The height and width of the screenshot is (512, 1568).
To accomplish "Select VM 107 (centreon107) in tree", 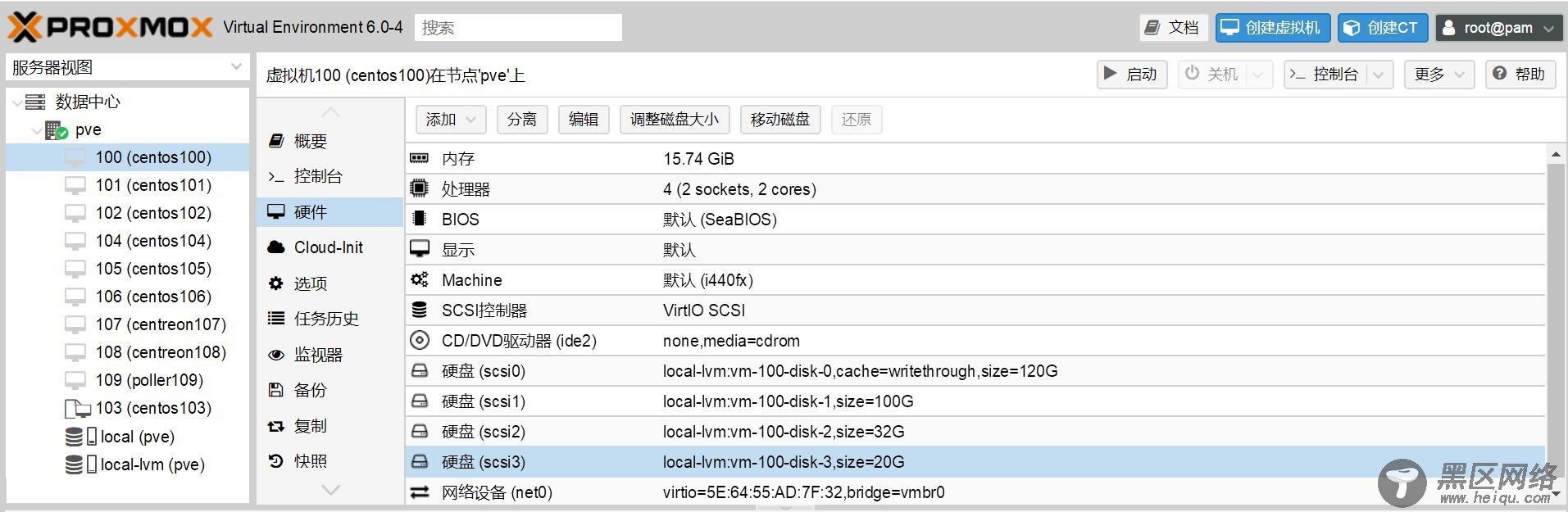I will pyautogui.click(x=128, y=324).
